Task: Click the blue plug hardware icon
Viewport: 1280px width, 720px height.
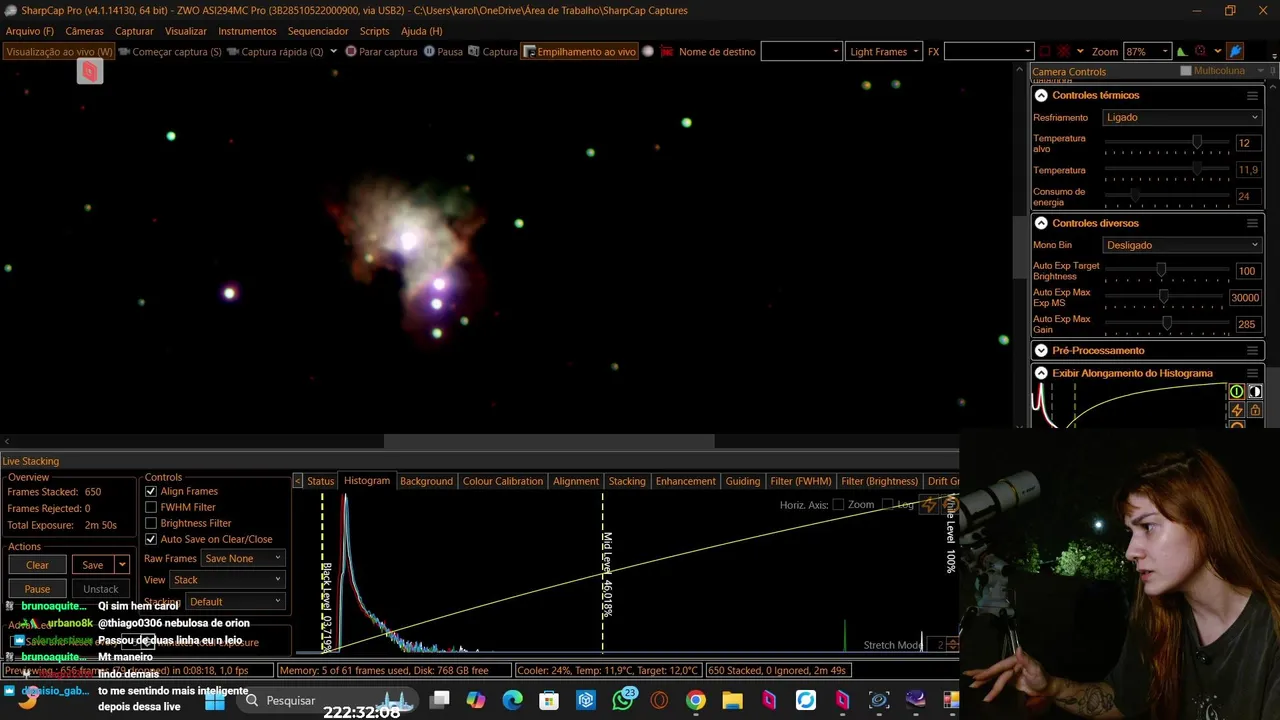Action: click(1235, 52)
